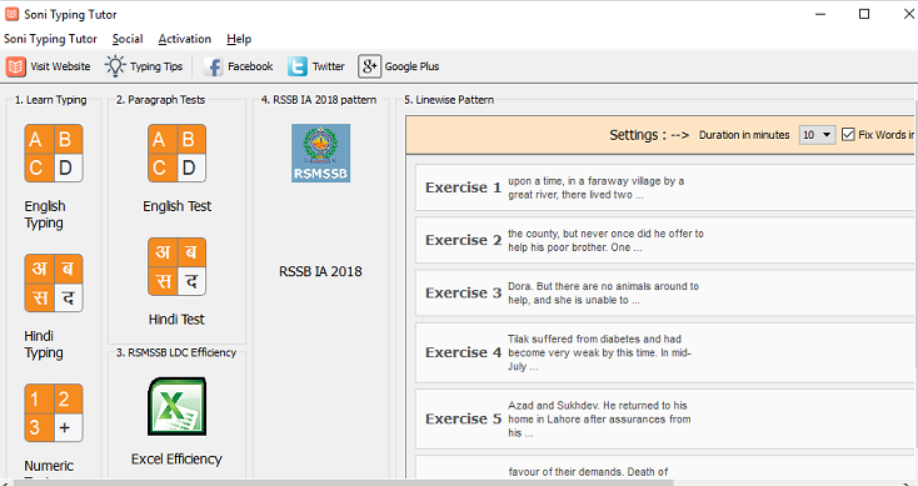Open the Duration in minutes dropdown

(817, 135)
